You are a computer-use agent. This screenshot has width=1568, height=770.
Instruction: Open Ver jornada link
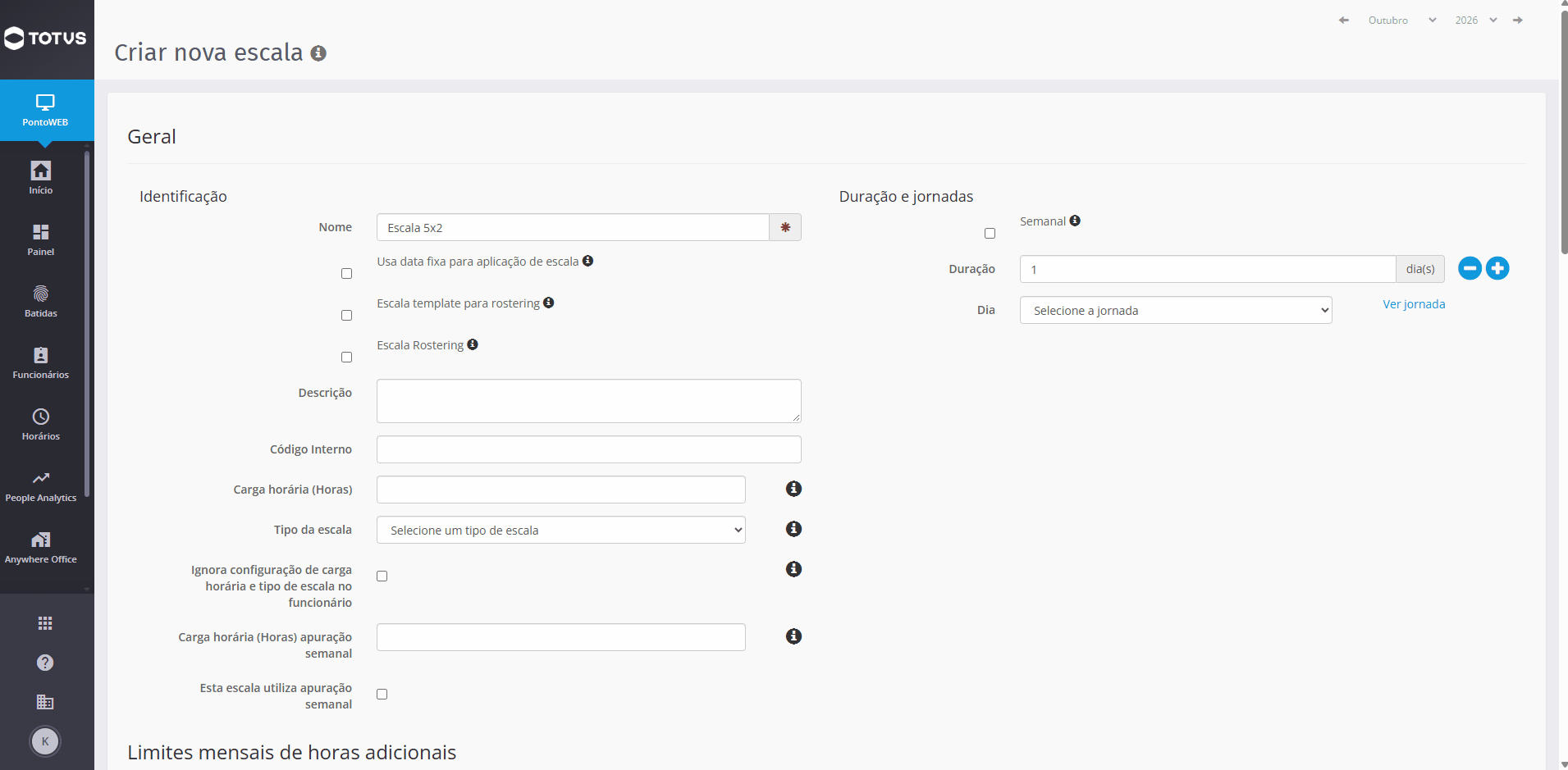pos(1414,304)
